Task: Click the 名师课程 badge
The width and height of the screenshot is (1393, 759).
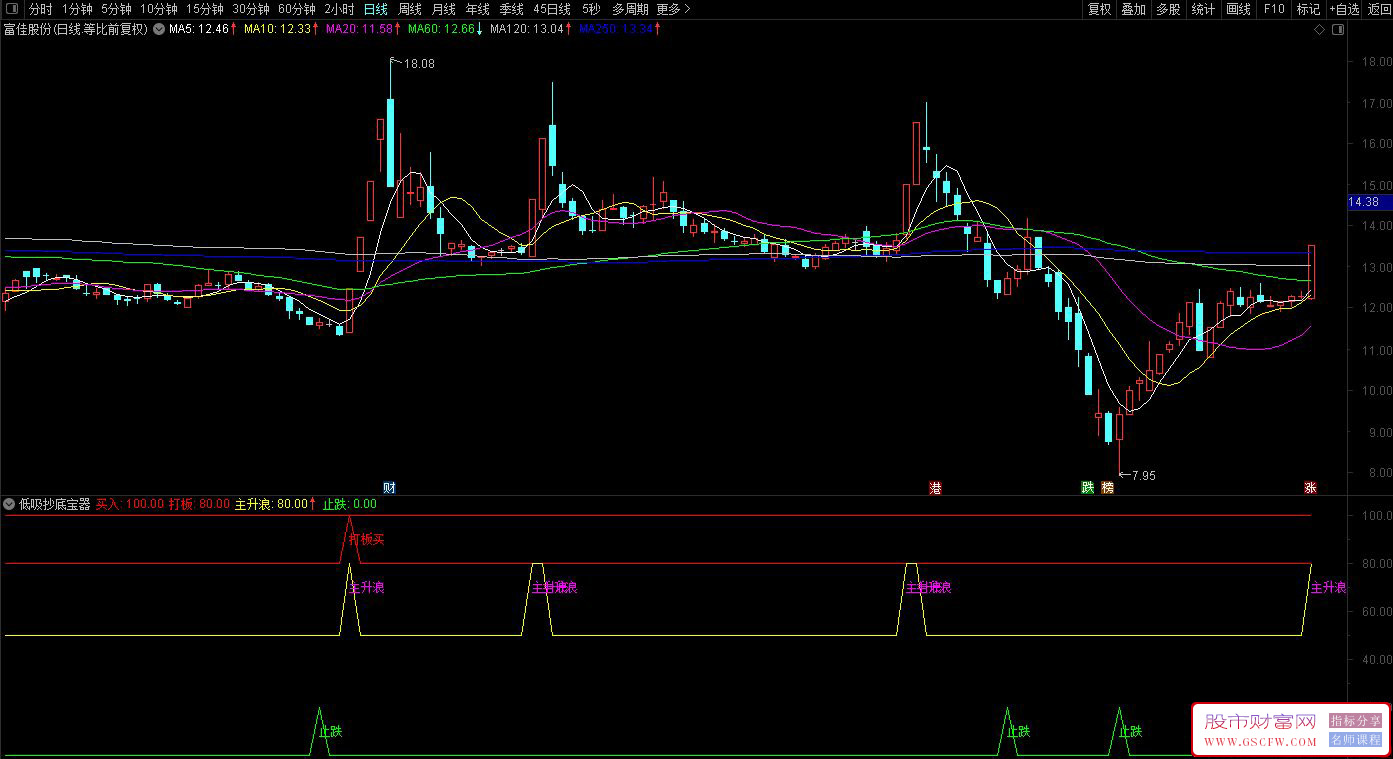Action: click(1355, 740)
